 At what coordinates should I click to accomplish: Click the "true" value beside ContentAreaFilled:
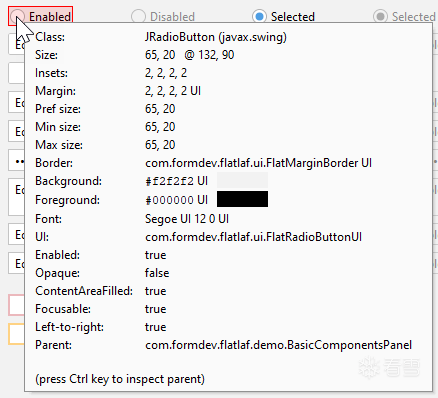pos(155,291)
